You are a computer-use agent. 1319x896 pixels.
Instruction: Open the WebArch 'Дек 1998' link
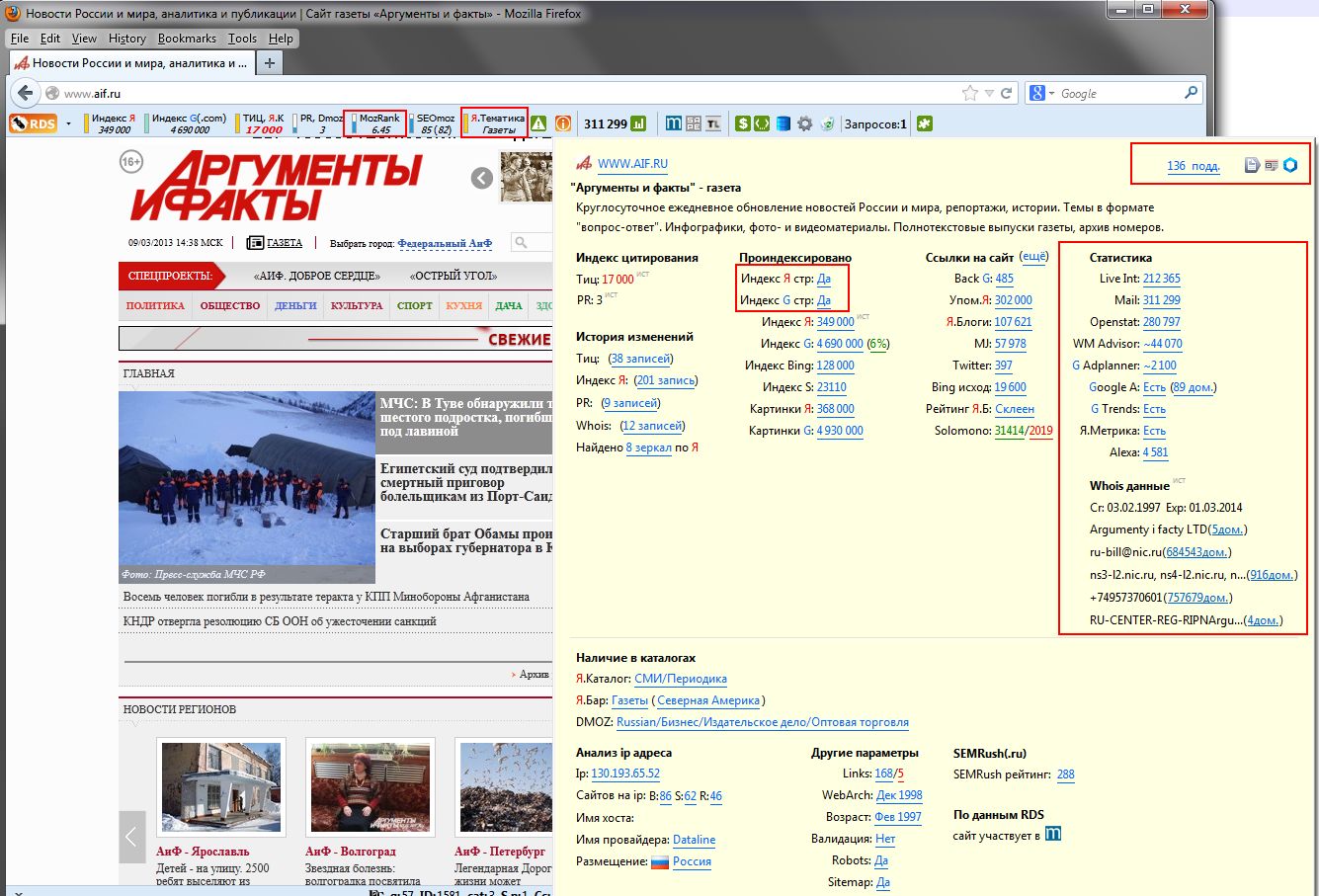899,795
